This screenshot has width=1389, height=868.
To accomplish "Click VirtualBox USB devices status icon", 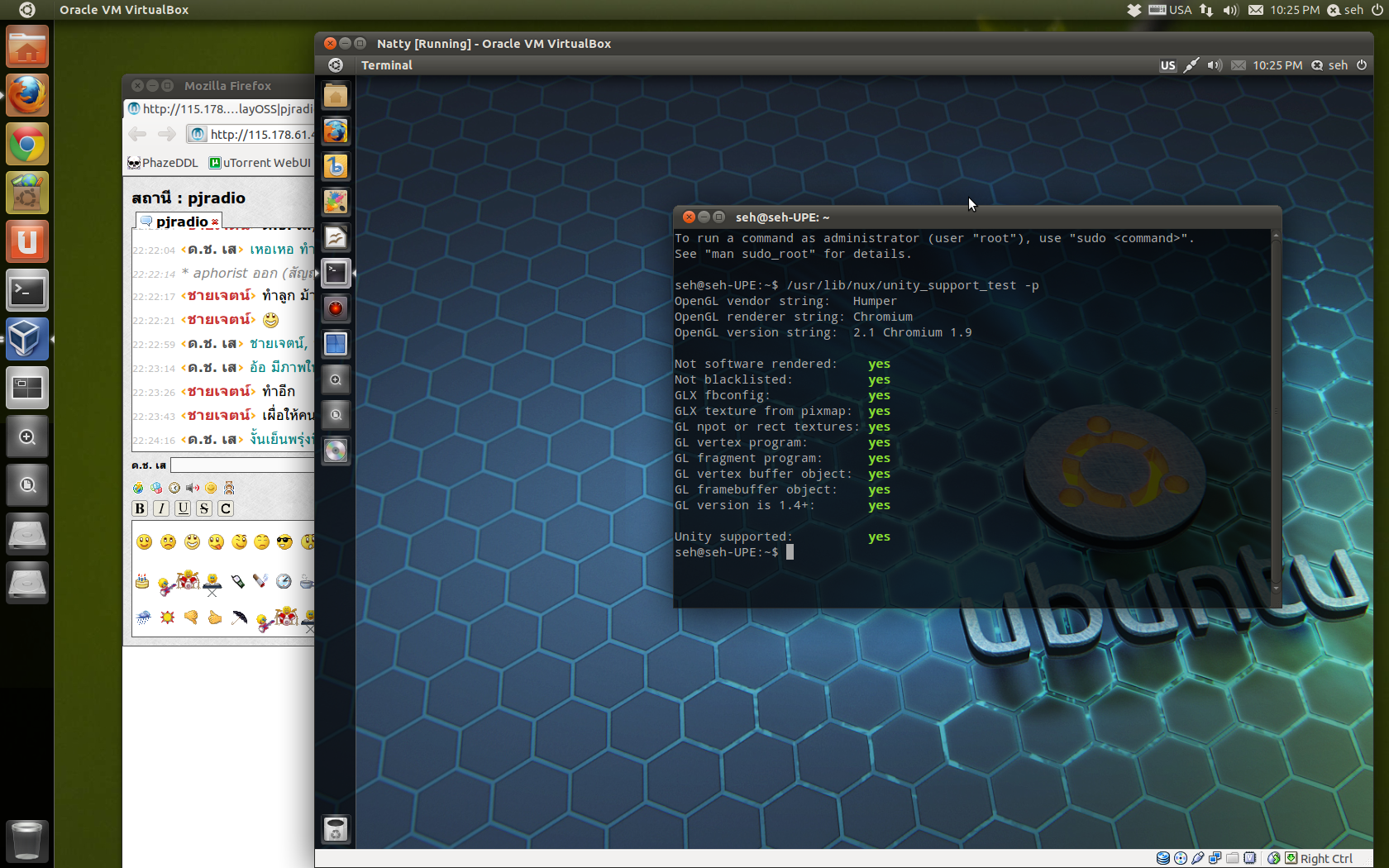I will pos(1198,858).
